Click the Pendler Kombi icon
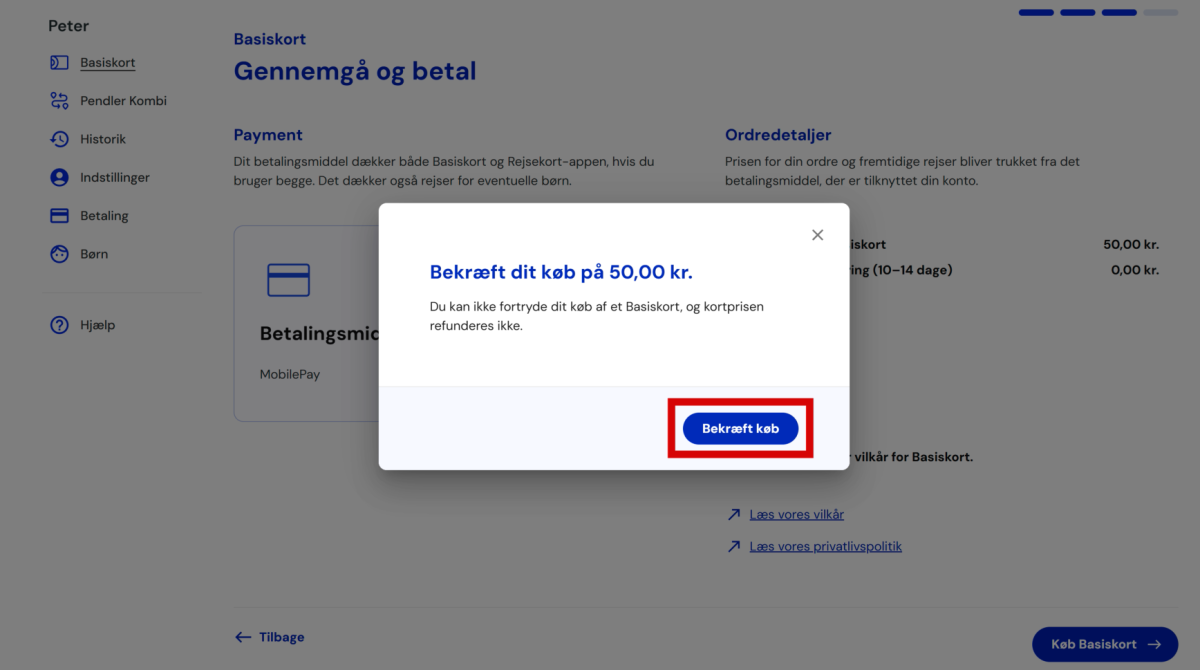The height and width of the screenshot is (670, 1200). coord(59,101)
